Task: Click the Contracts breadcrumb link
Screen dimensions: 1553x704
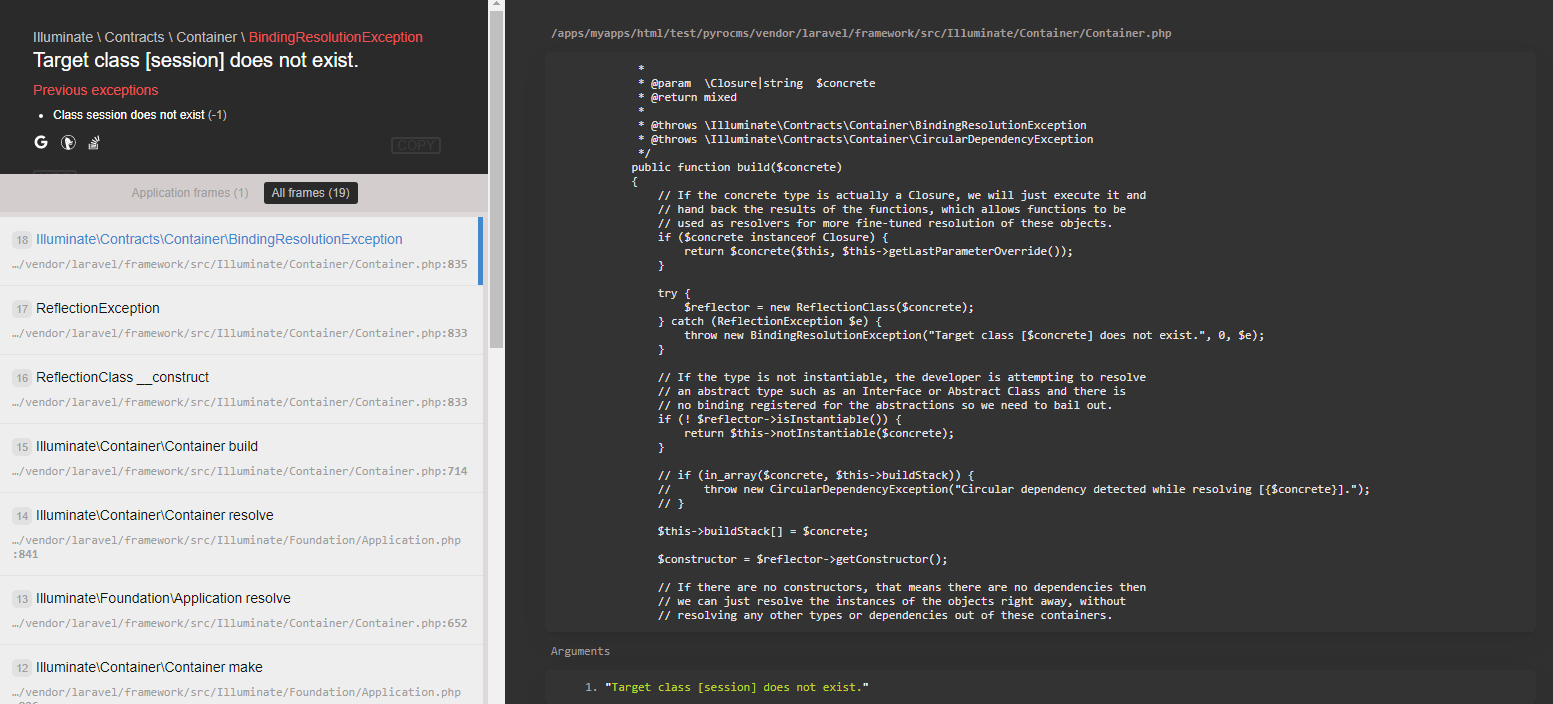Action: pyautogui.click(x=133, y=36)
